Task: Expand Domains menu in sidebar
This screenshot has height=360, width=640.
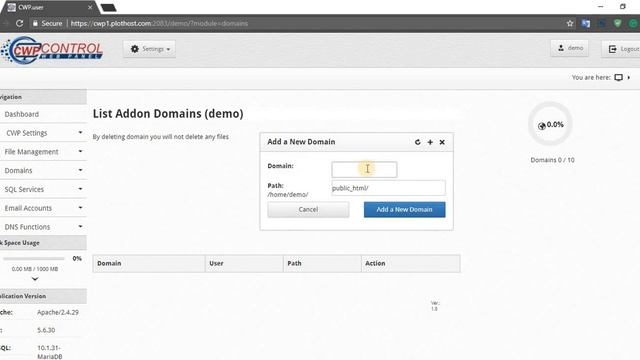Action: coord(43,171)
